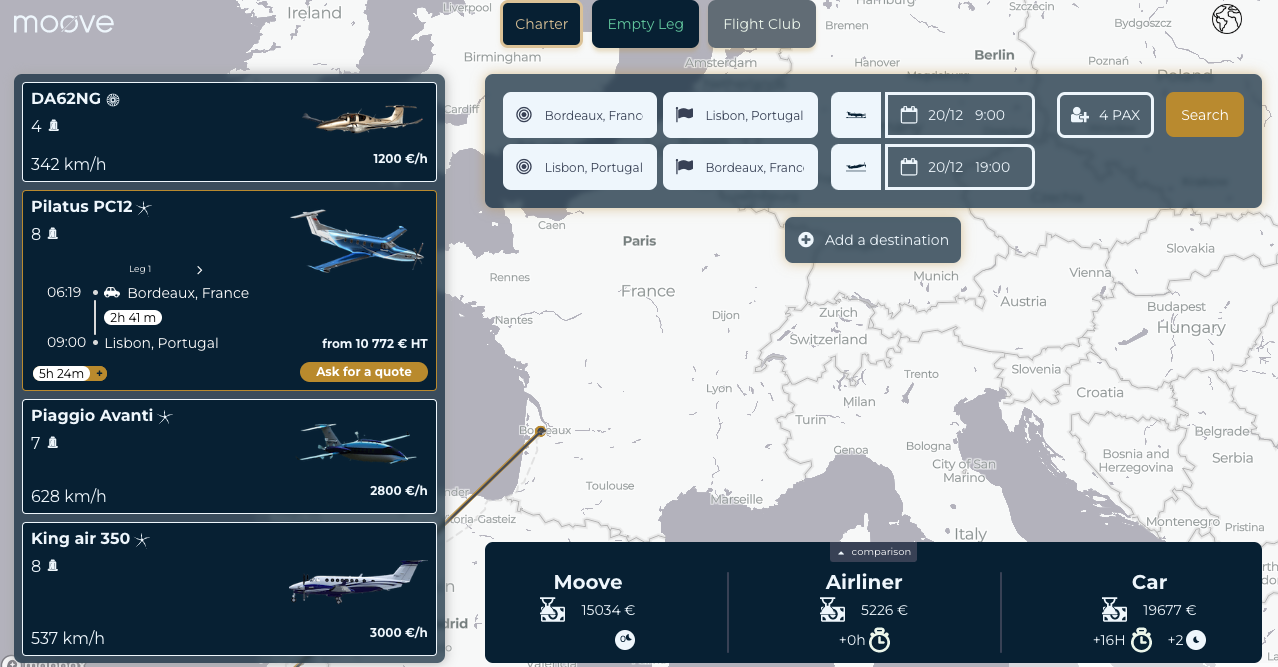Click the Car stopwatch icon
This screenshot has height=667, width=1278.
pyautogui.click(x=1141, y=640)
